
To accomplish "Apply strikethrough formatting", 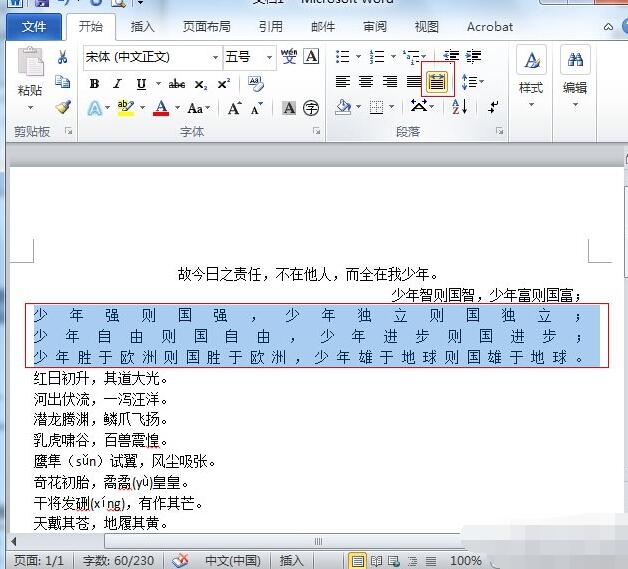I will [x=177, y=84].
